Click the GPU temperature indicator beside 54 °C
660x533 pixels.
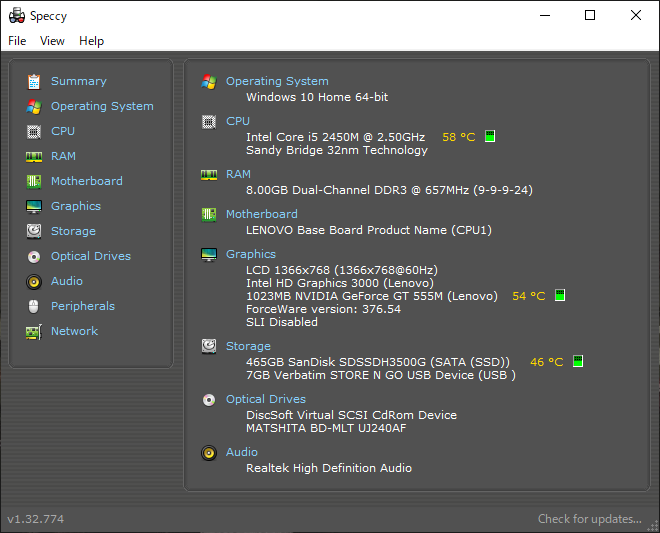point(560,296)
